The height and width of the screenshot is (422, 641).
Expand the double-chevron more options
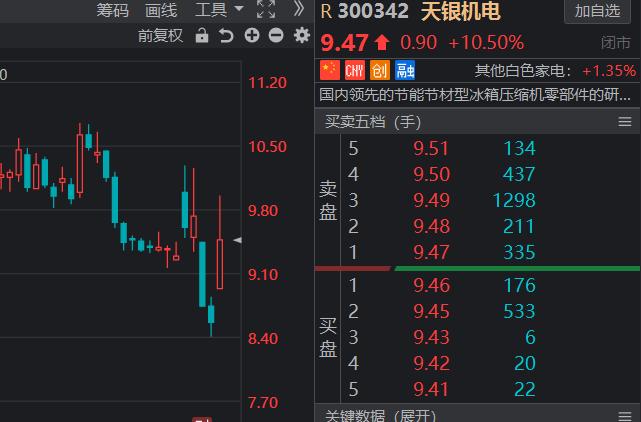(299, 9)
